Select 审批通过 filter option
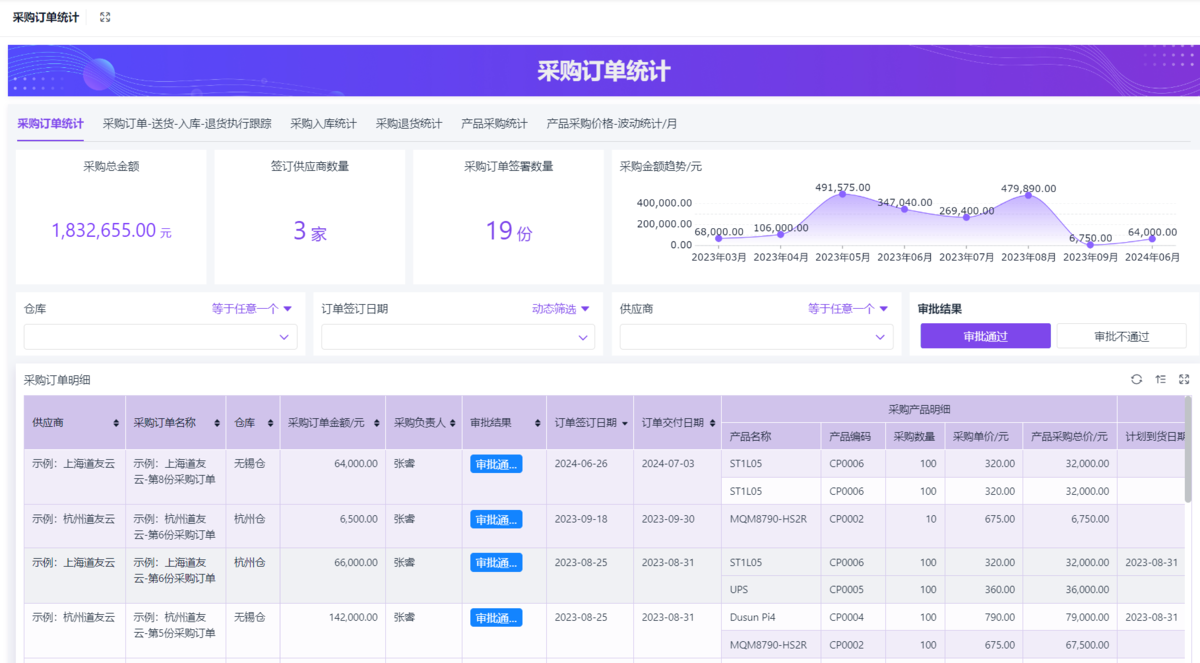The width and height of the screenshot is (1200, 663). click(985, 336)
